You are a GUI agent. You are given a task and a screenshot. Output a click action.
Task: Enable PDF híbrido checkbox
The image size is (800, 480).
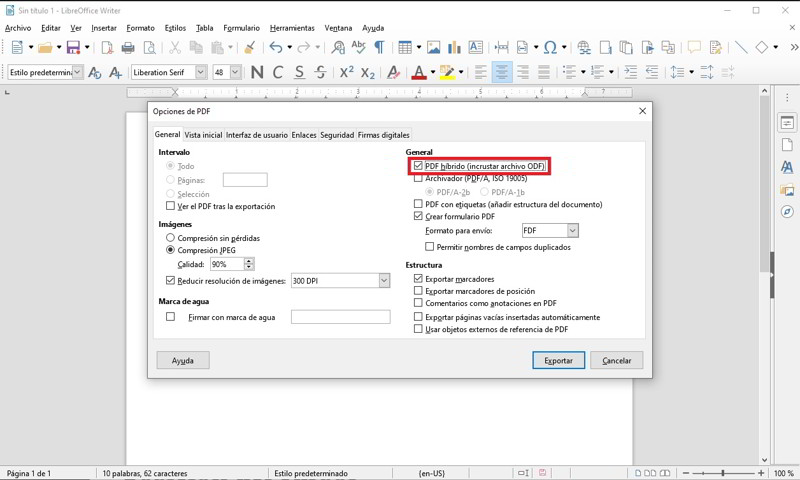(419, 166)
